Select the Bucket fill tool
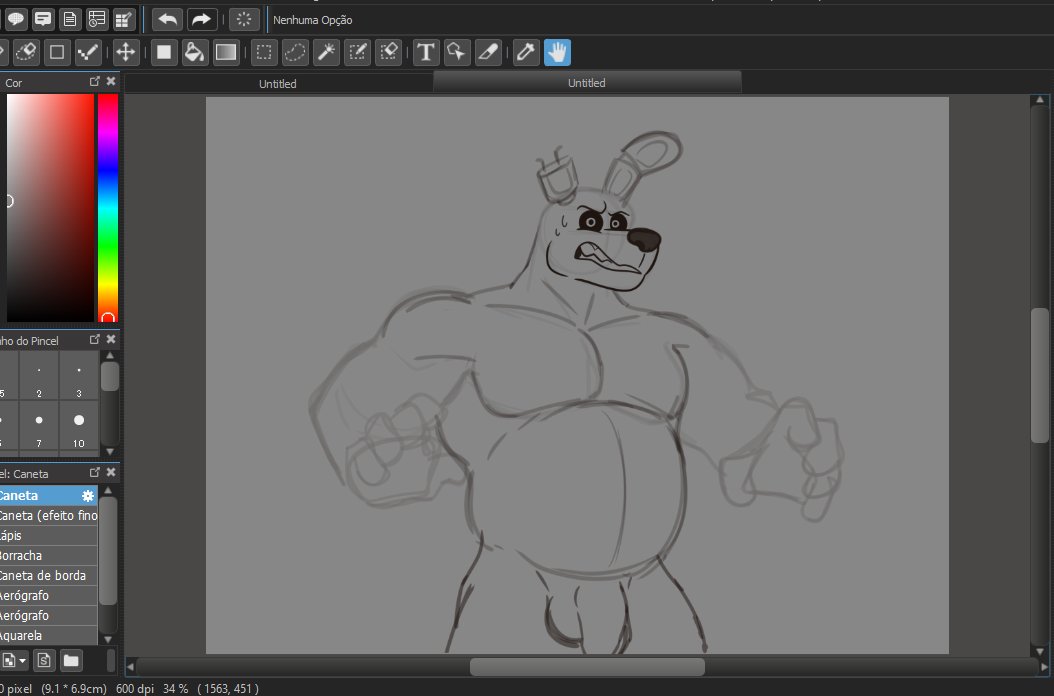This screenshot has height=696, width=1054. click(x=195, y=52)
